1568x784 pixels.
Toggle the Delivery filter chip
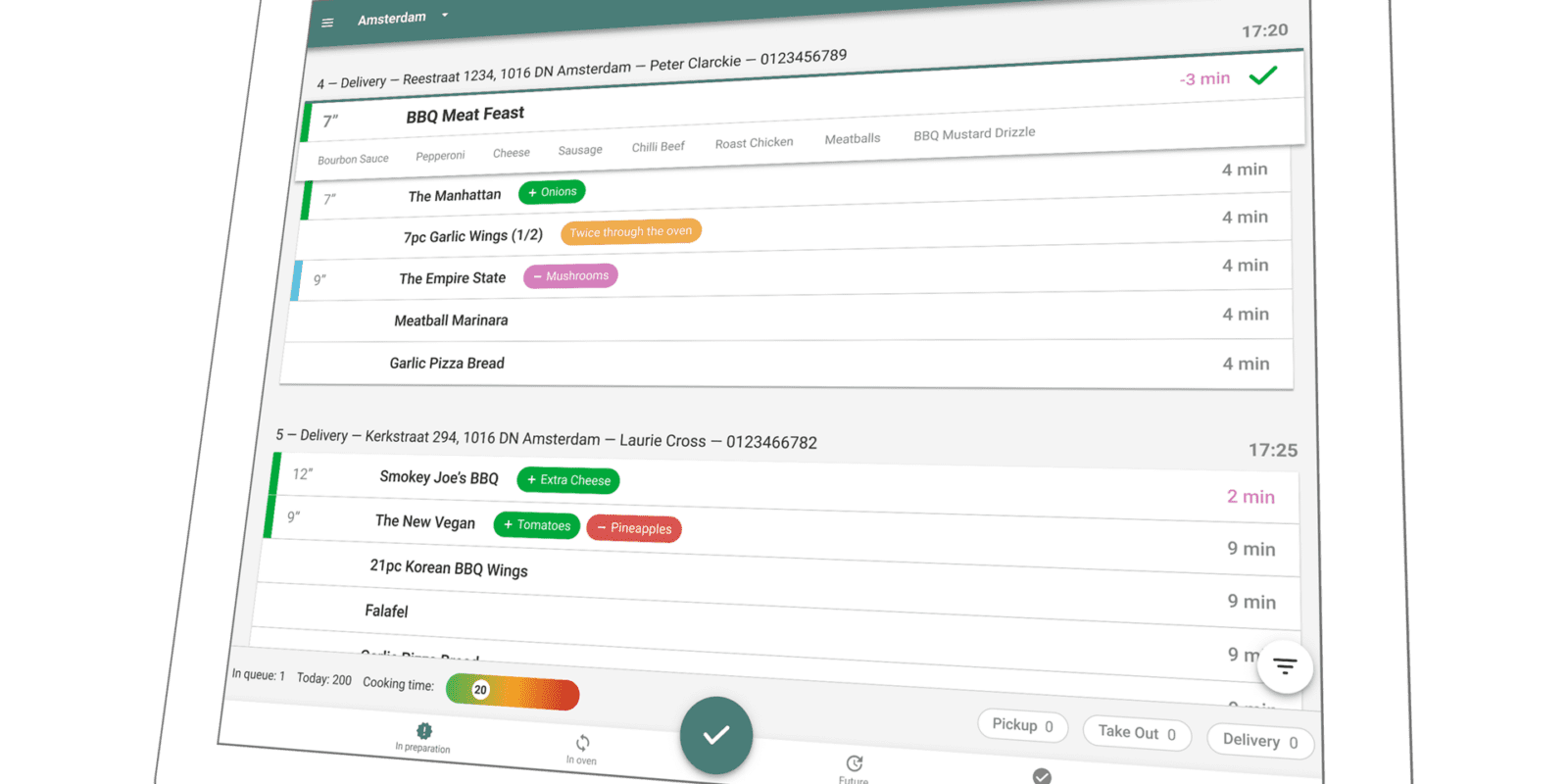[x=1259, y=741]
